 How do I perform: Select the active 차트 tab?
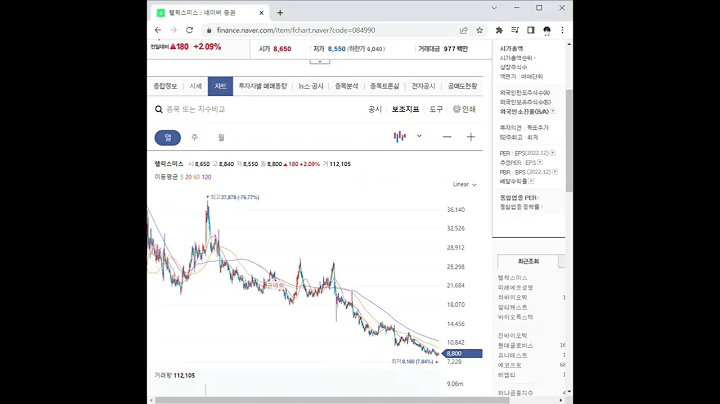coord(220,86)
